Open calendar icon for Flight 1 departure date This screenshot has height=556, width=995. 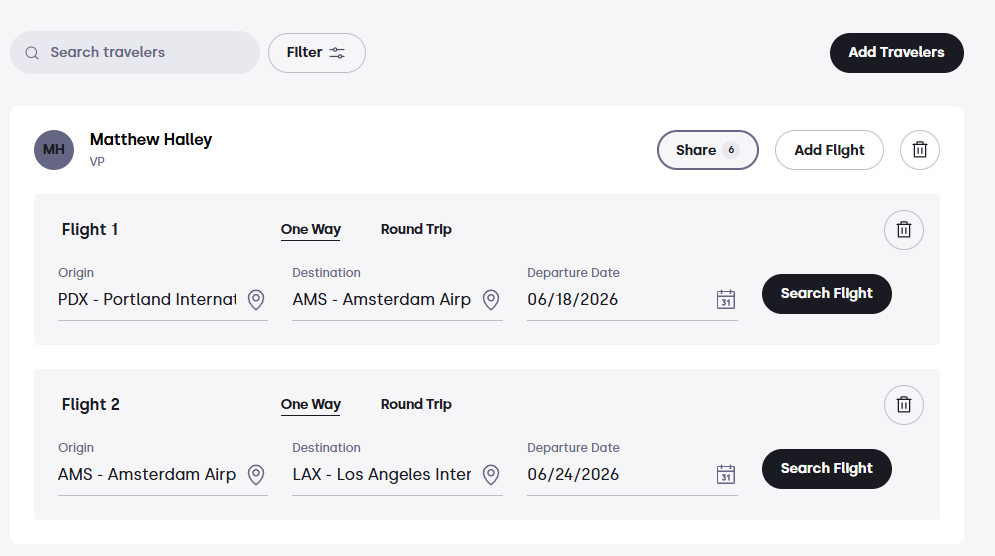click(726, 299)
